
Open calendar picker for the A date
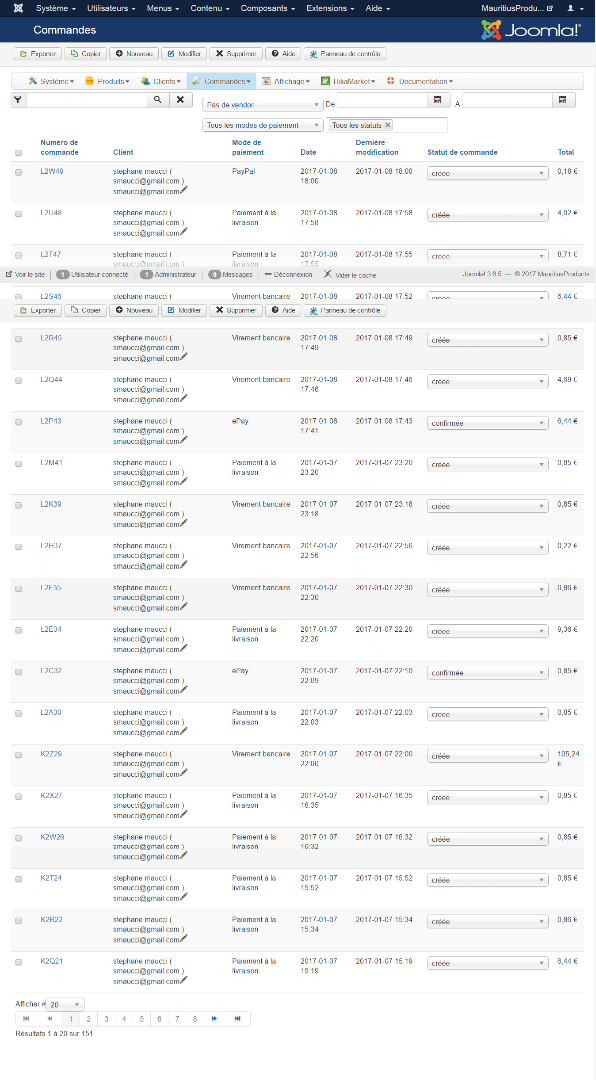click(x=563, y=100)
